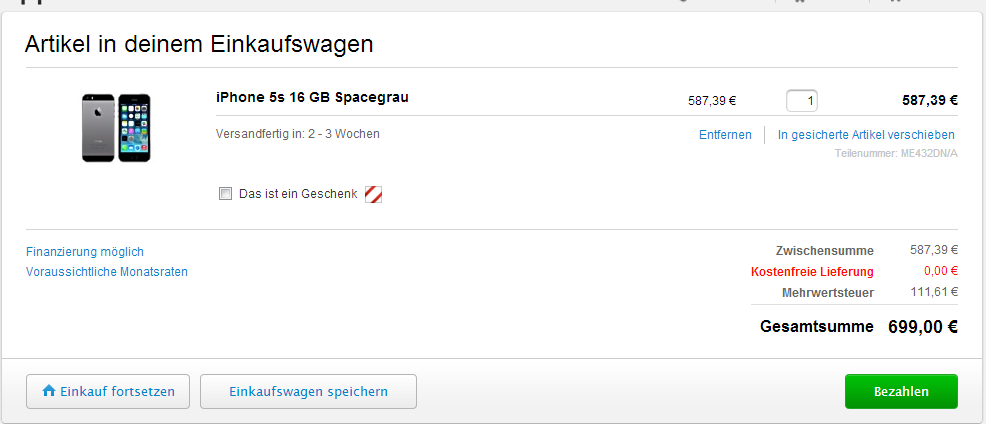The image size is (986, 424).
Task: Tick the "Das ist ein Geschenk" checkbox
Action: click(x=225, y=194)
